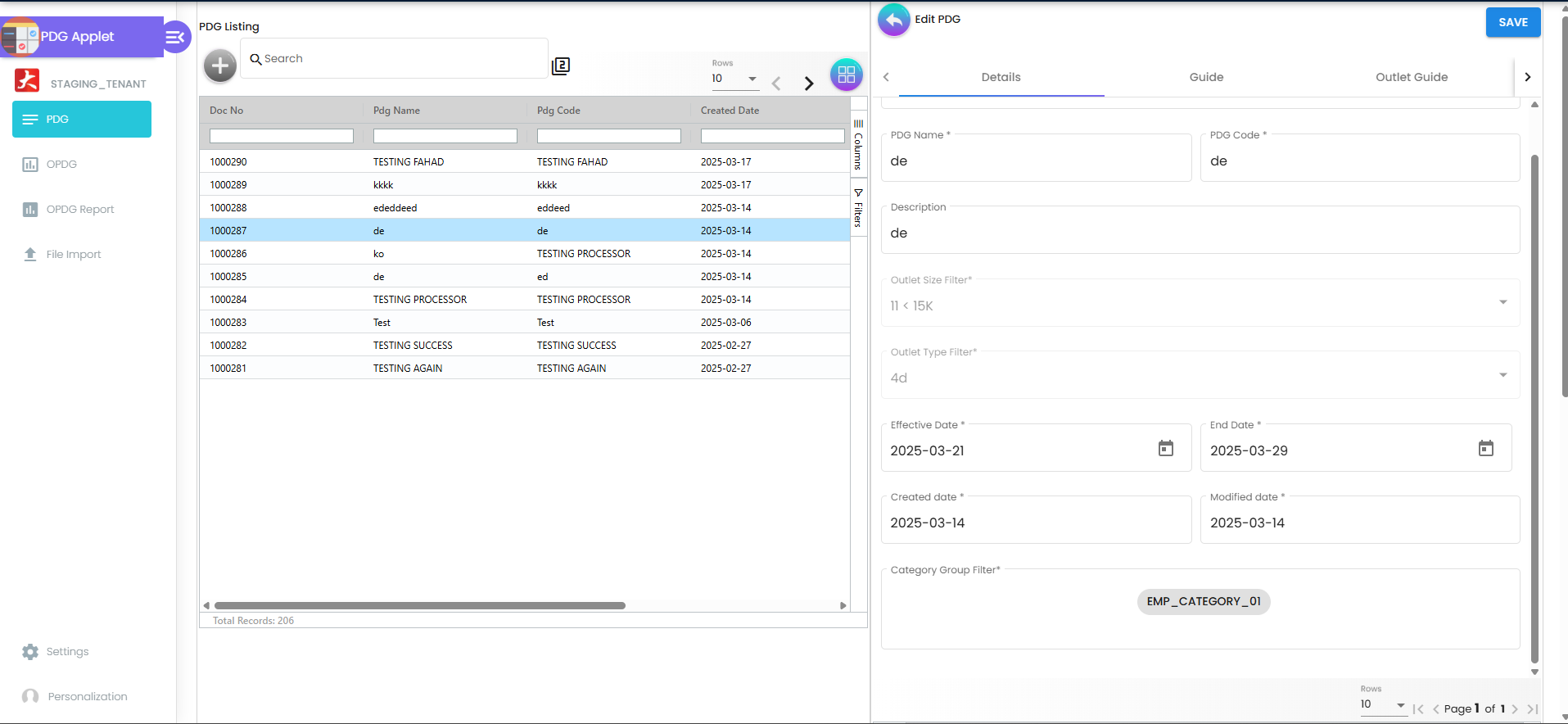Click the add new PDG plus button
1568x724 pixels.
(x=219, y=66)
